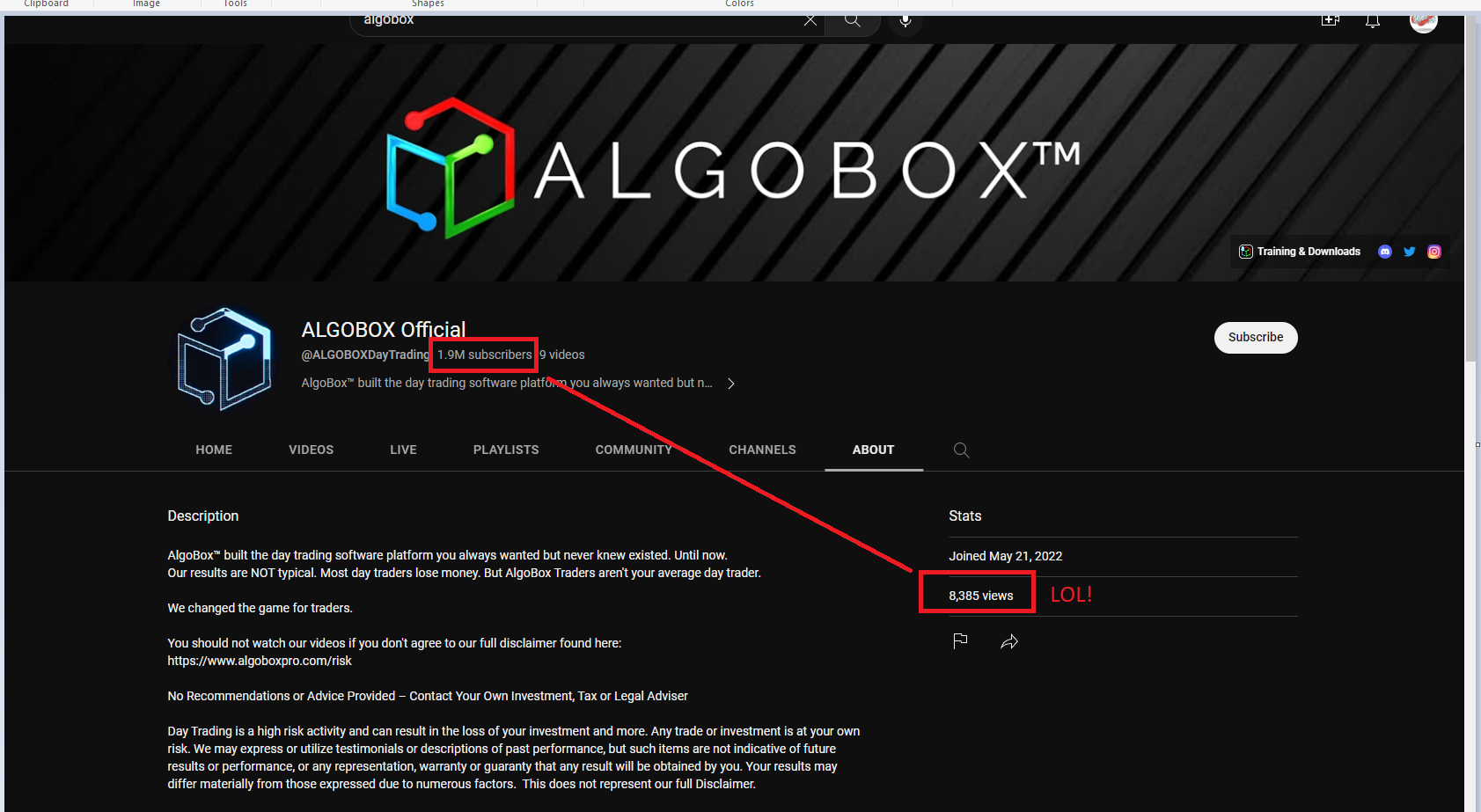1481x812 pixels.
Task: Click the 1.9M subscribers count
Action: pos(485,355)
